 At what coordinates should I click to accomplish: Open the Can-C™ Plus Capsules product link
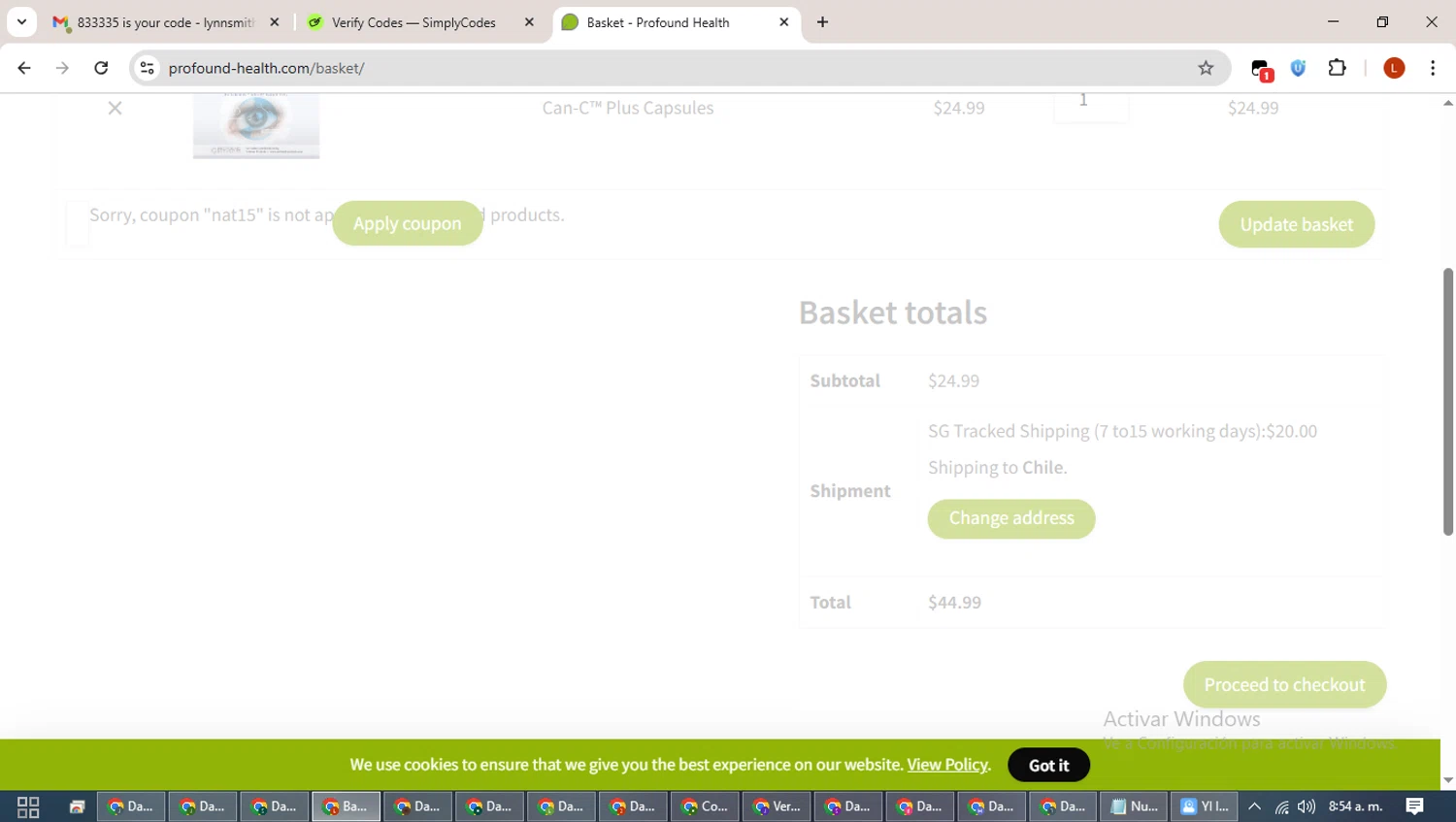pyautogui.click(x=628, y=108)
